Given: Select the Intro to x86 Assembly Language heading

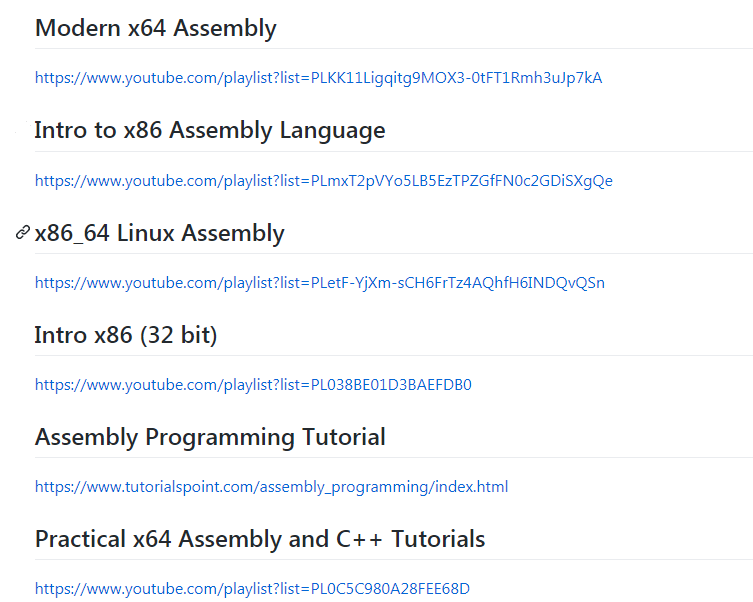Looking at the screenshot, I should [209, 130].
